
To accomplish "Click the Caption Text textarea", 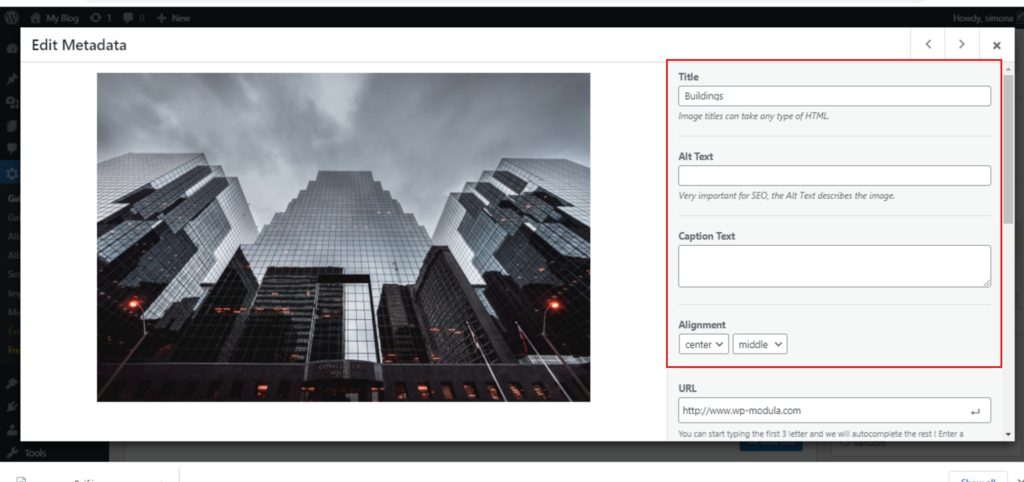I will 834,266.
